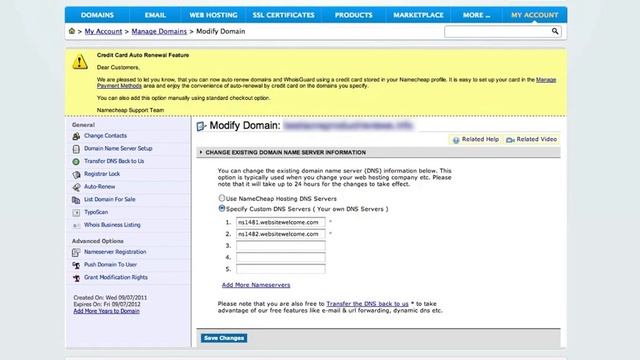Open the Email menu
Screen dimensions: 640x360
tap(155, 15)
